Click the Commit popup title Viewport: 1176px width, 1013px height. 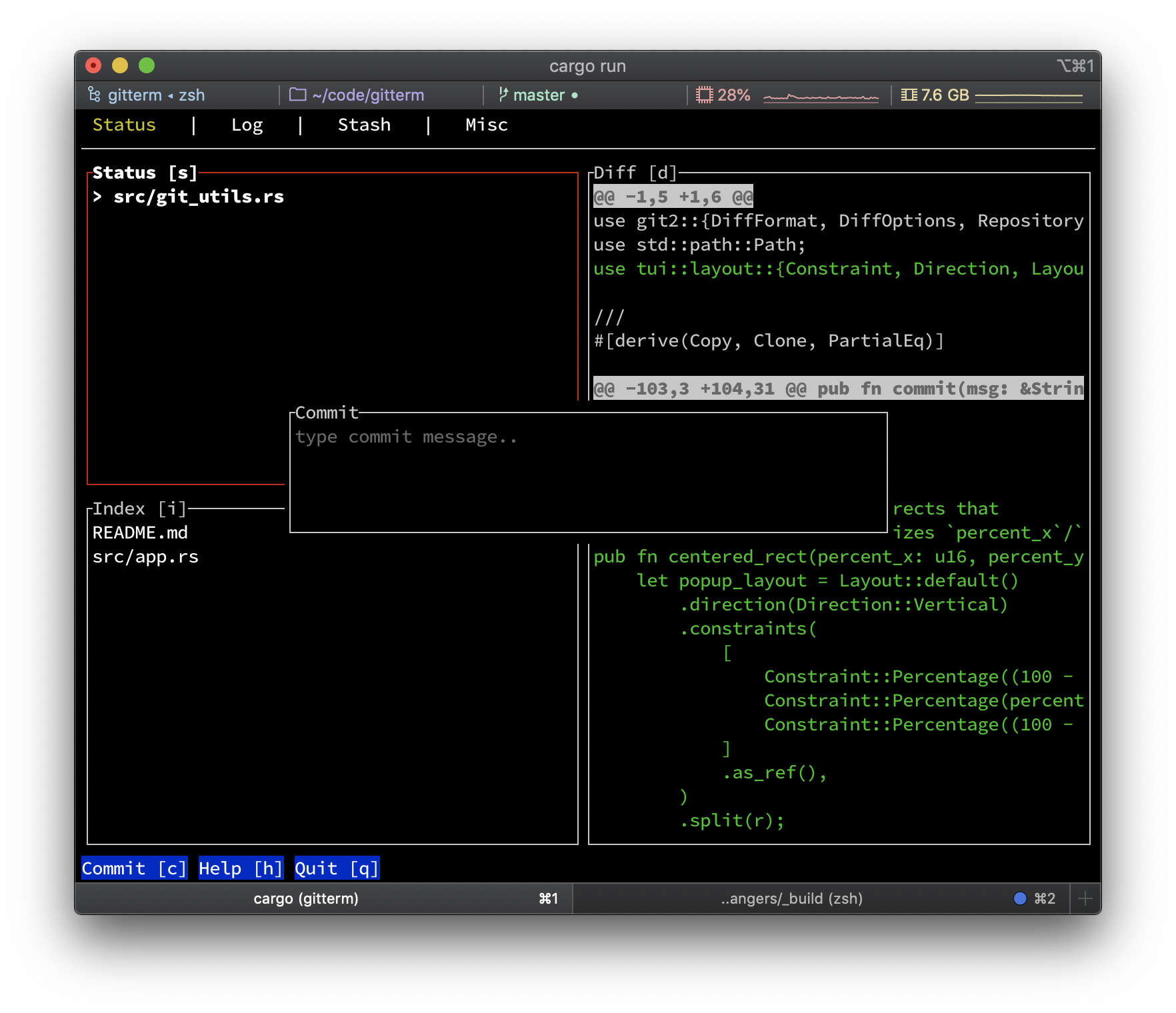pyautogui.click(x=327, y=413)
